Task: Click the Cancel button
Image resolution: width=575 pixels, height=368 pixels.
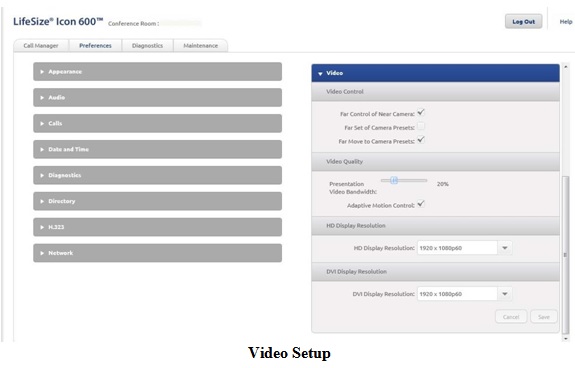Action: point(511,317)
